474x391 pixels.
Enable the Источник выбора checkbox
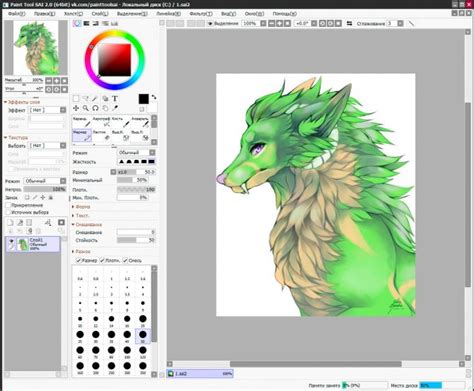(x=9, y=212)
